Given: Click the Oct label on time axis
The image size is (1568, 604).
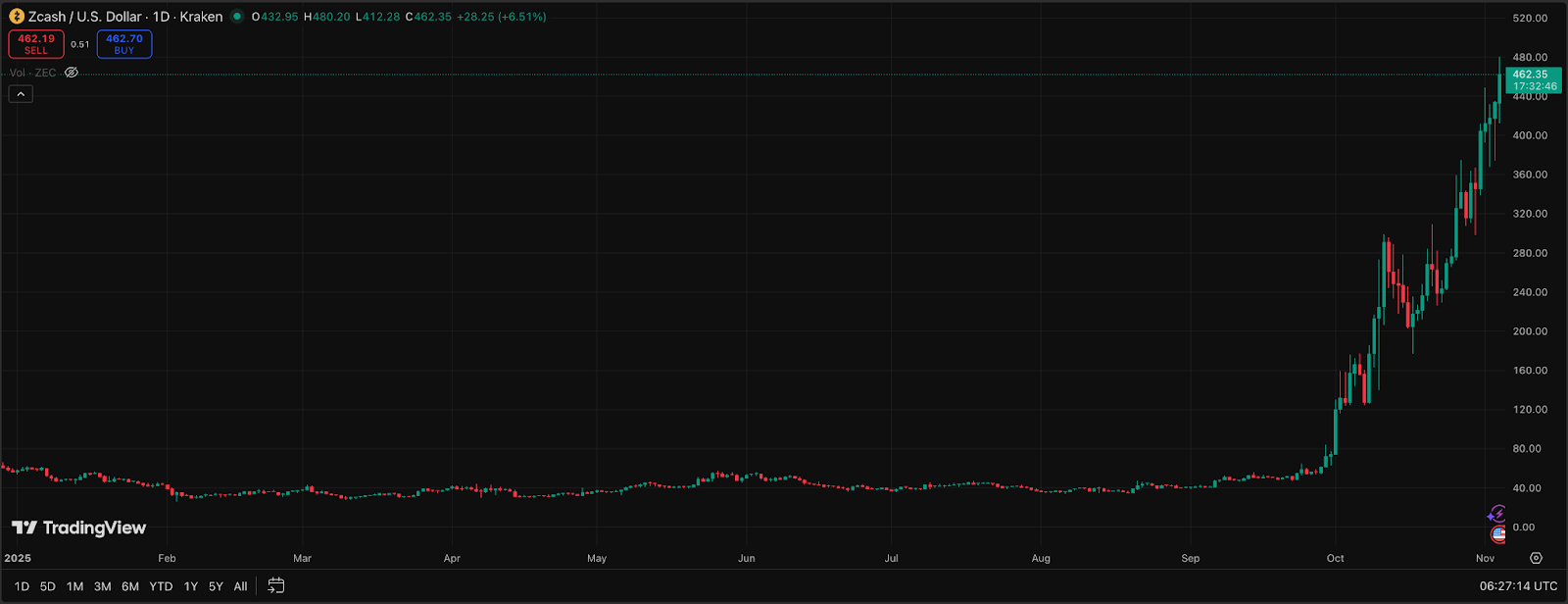Looking at the screenshot, I should [1336, 558].
